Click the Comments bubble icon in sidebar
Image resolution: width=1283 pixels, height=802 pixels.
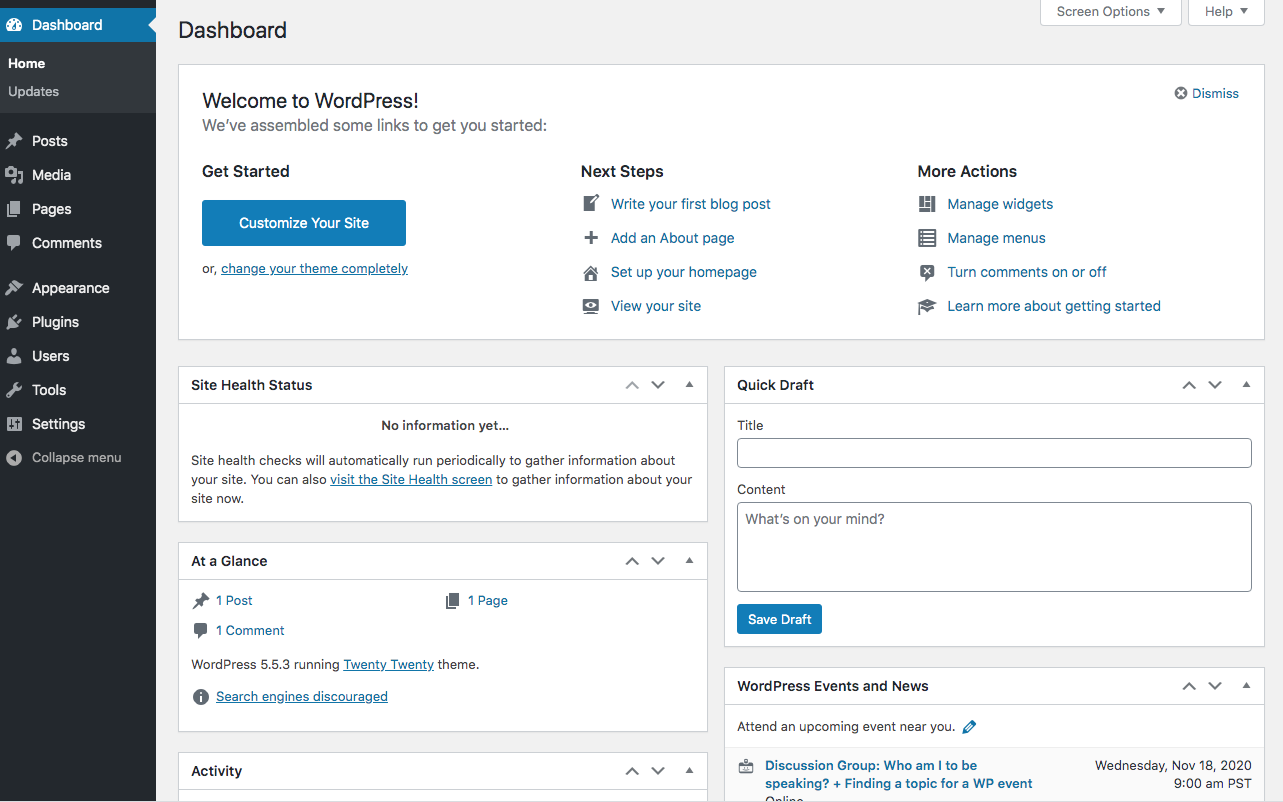pos(14,243)
